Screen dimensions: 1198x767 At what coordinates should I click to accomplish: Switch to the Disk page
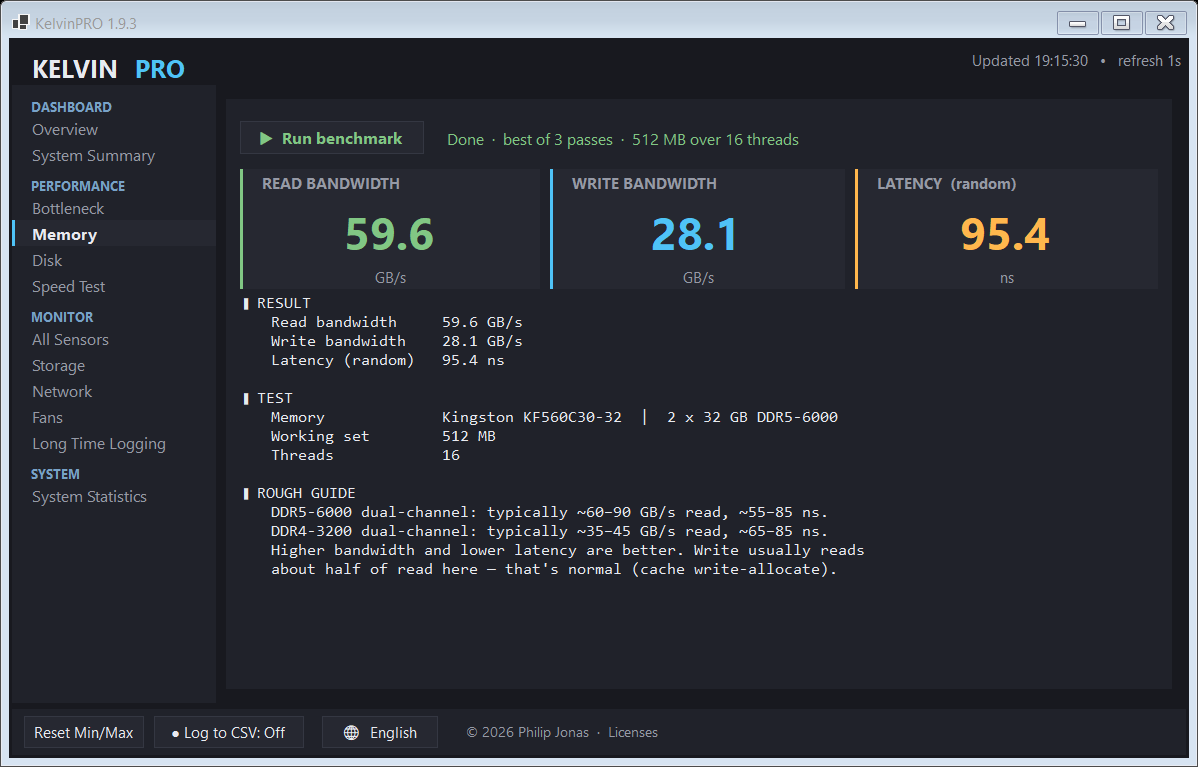47,260
